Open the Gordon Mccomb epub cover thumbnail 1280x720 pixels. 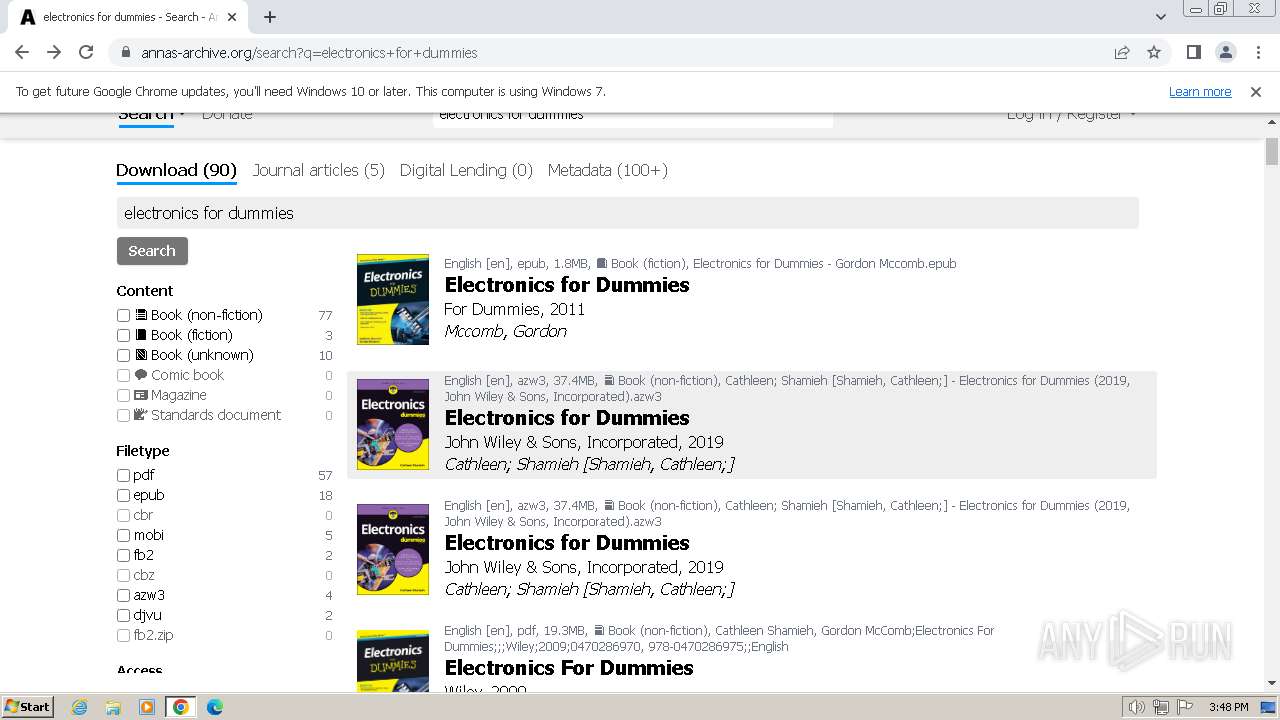pyautogui.click(x=393, y=299)
